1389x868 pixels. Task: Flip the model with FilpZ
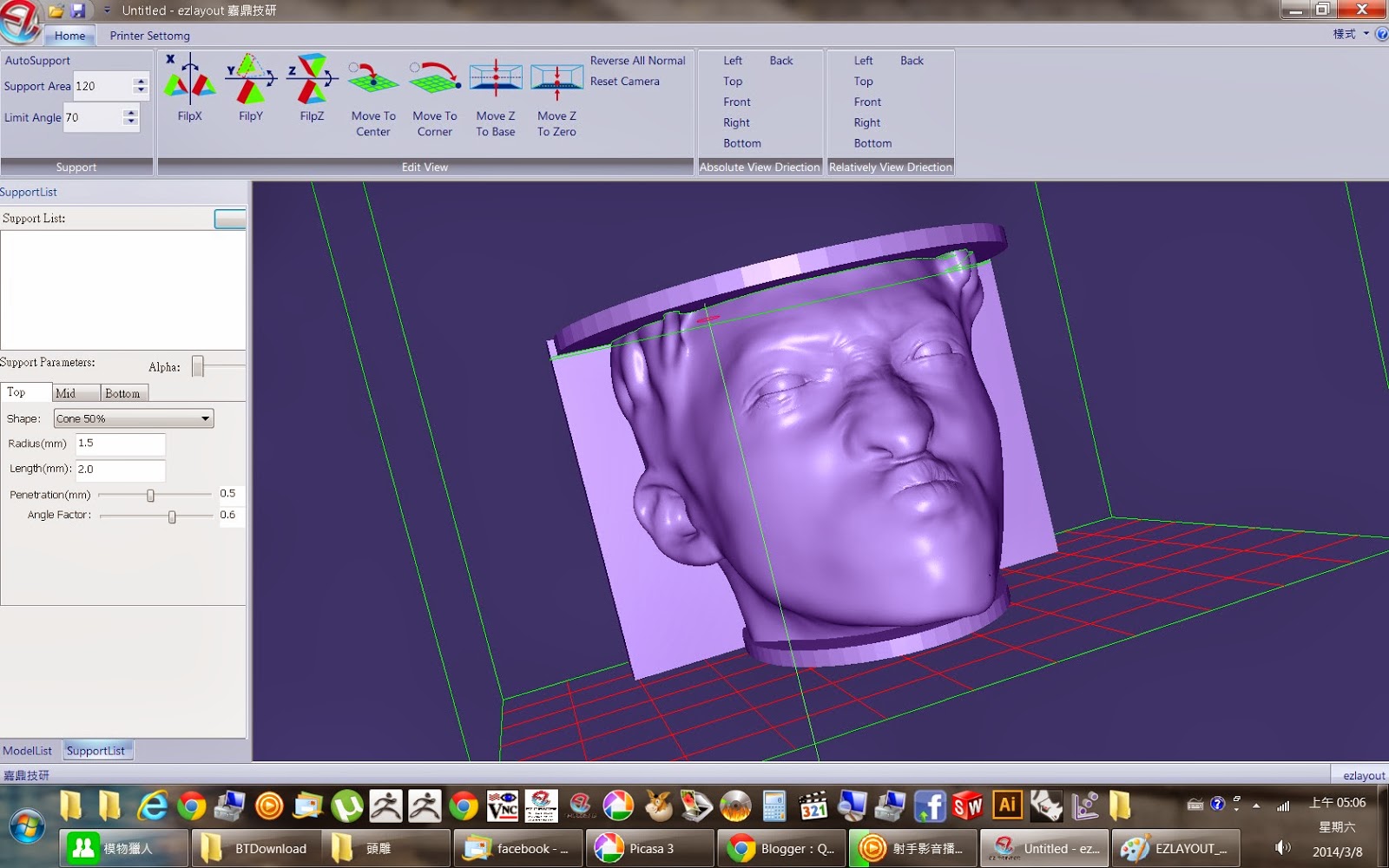[312, 87]
